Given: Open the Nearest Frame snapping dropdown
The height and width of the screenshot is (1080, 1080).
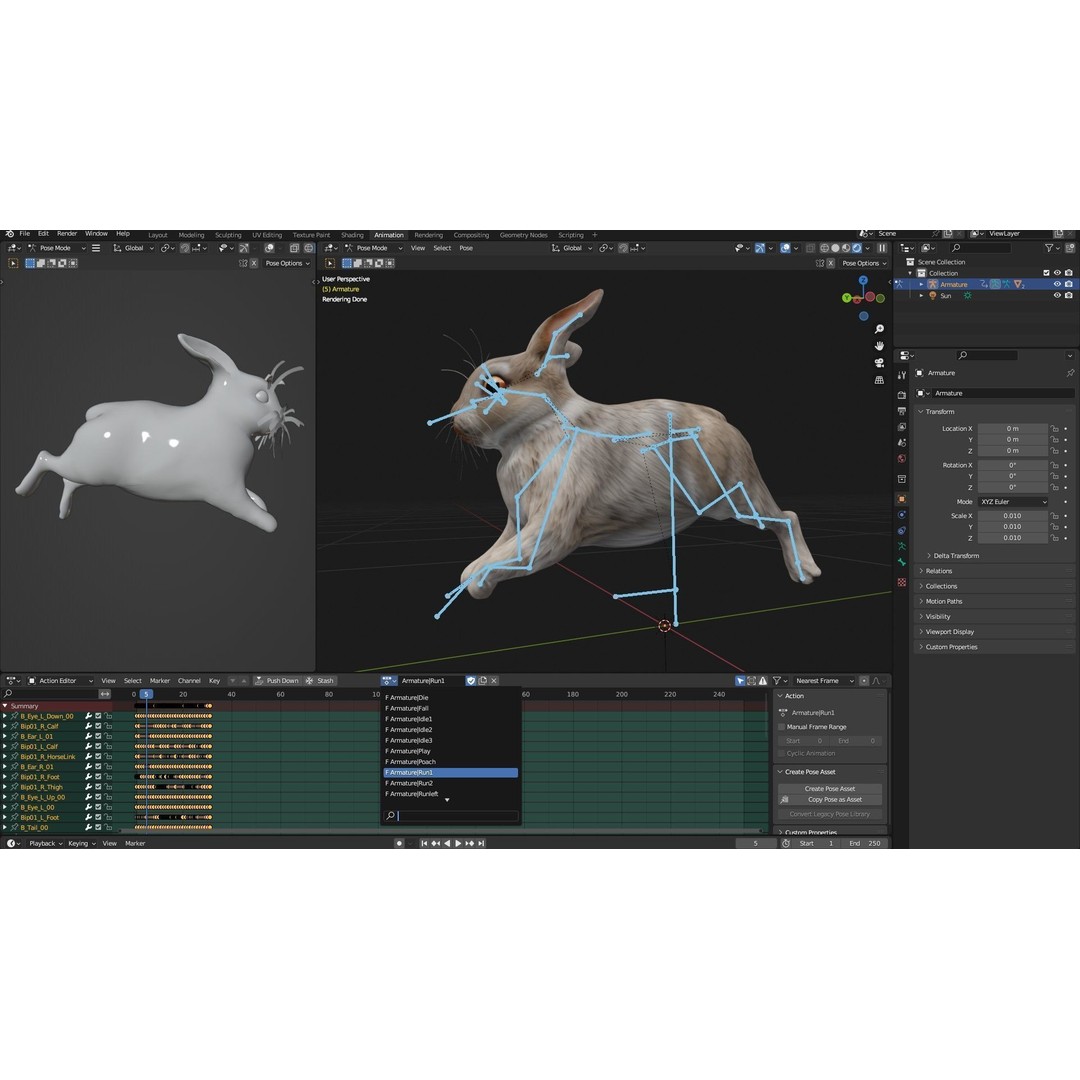Looking at the screenshot, I should pyautogui.click(x=824, y=681).
